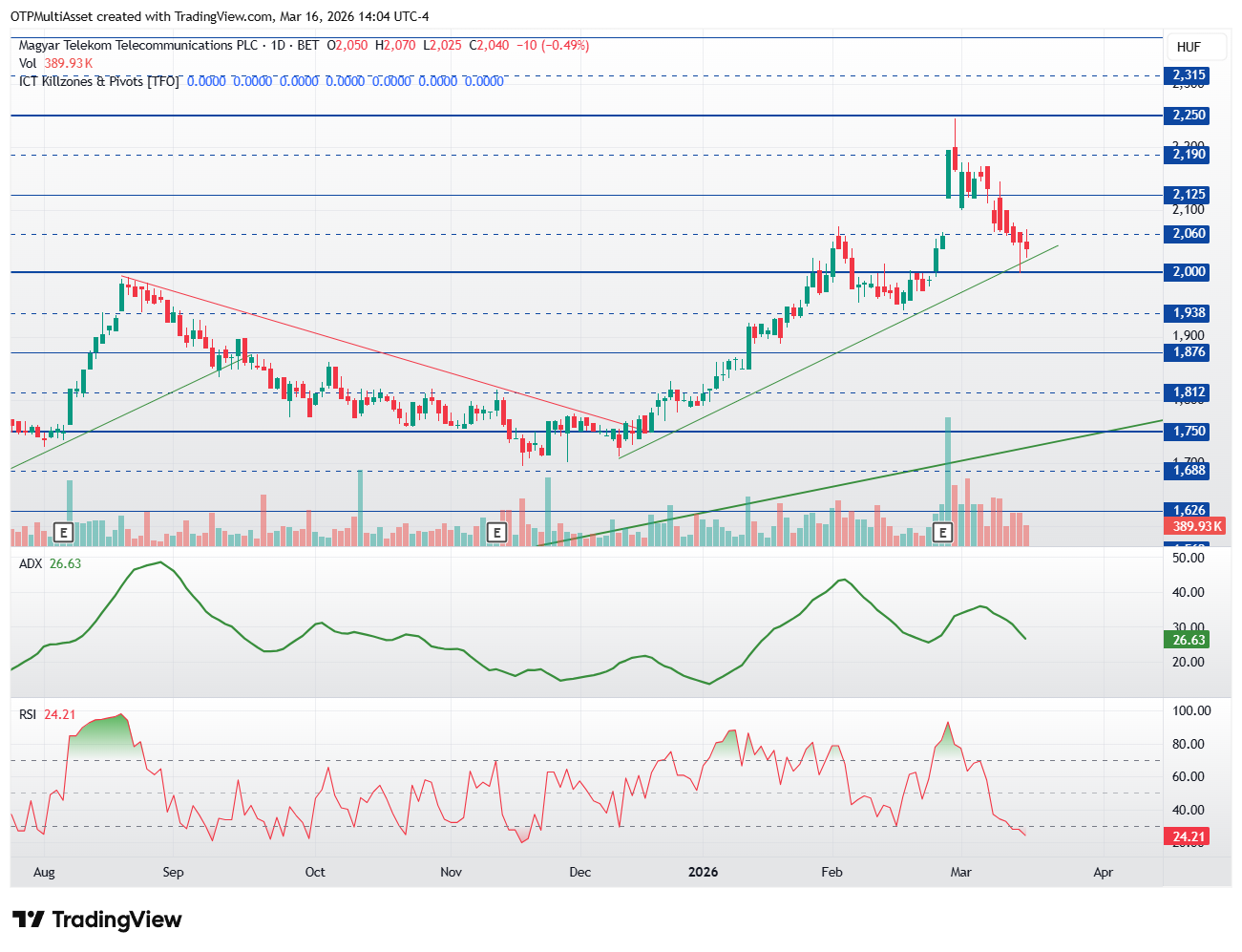Click the 2026 label on time axis
Image resolution: width=1242 pixels, height=952 pixels.
pos(703,872)
